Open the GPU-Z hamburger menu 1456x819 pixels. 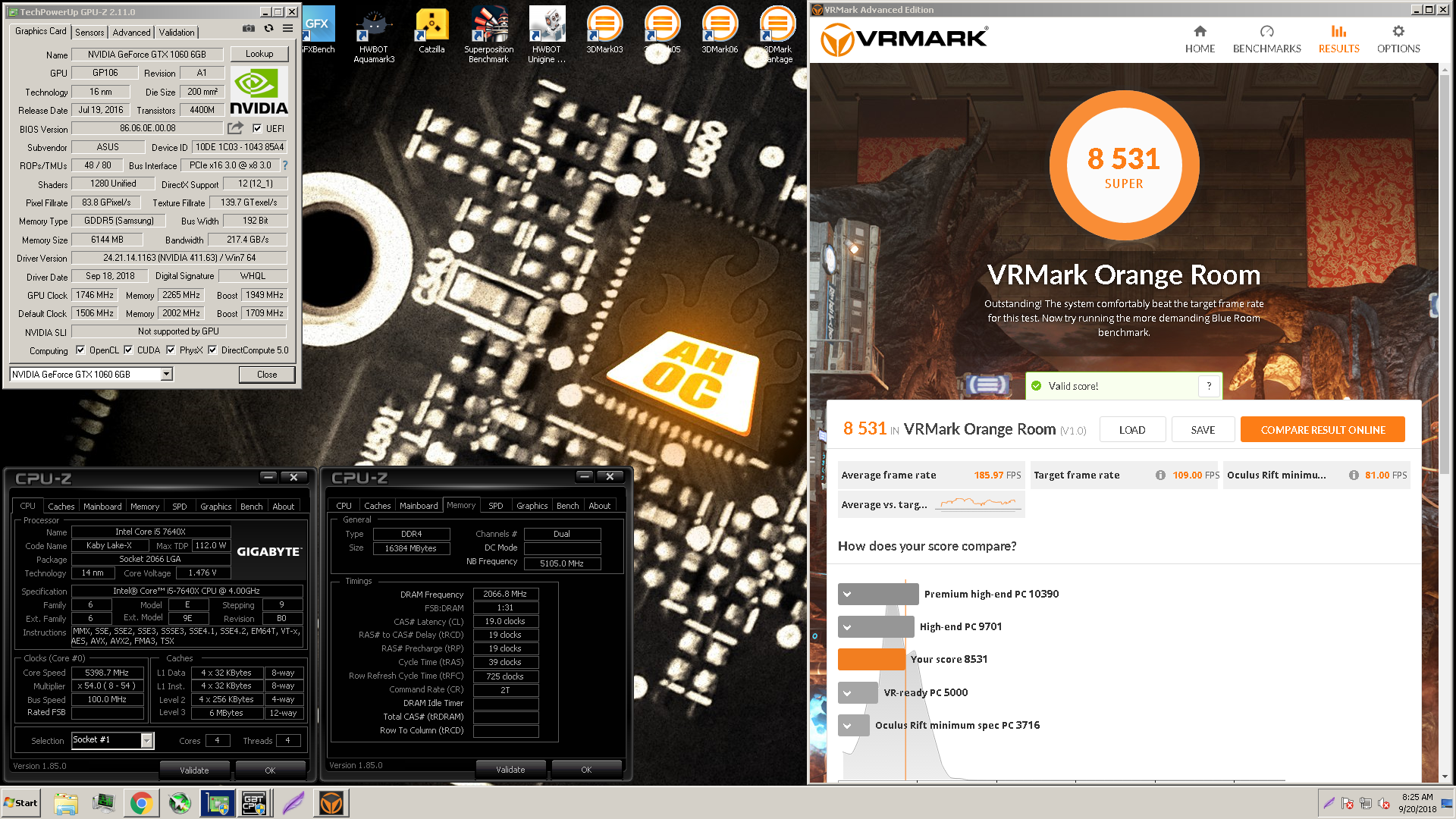[287, 28]
